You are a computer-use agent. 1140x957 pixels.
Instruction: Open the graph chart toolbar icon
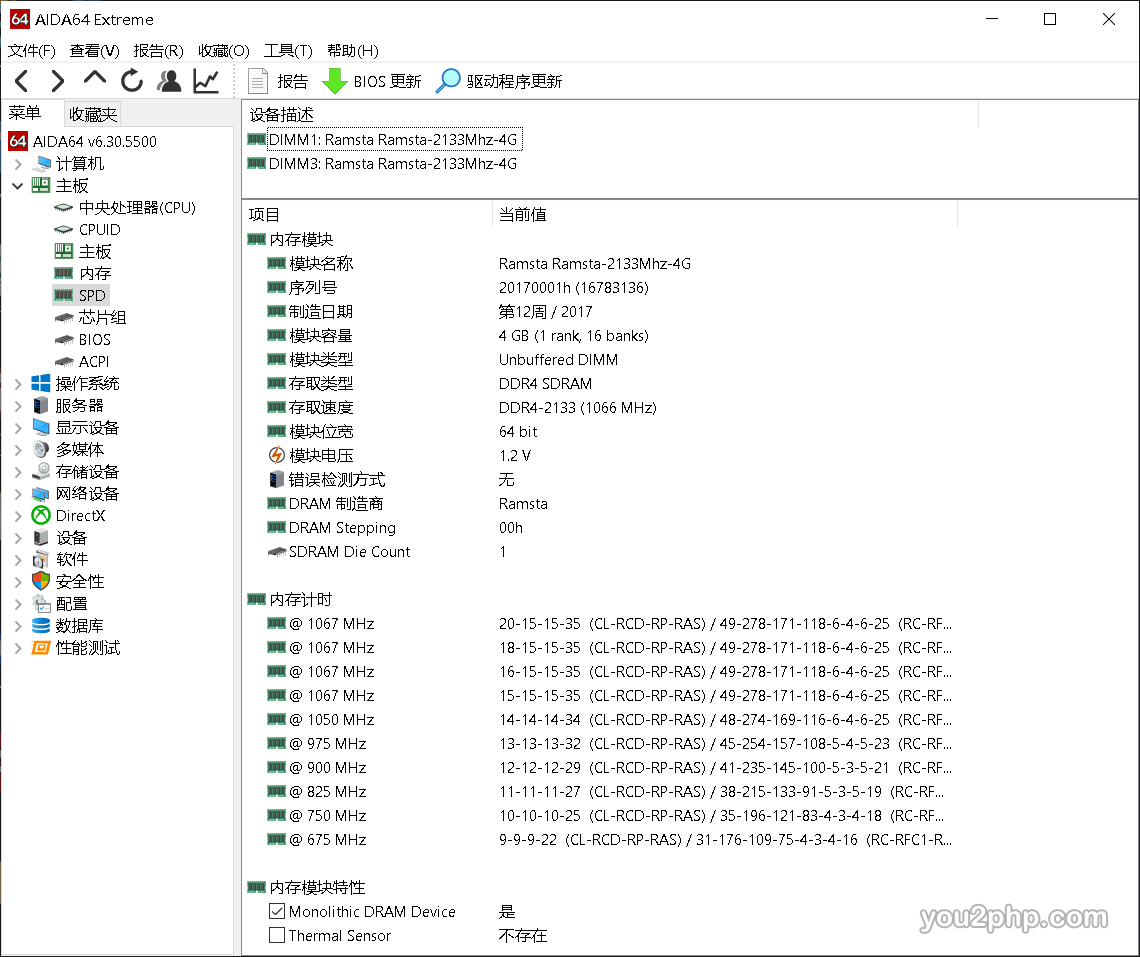click(206, 81)
